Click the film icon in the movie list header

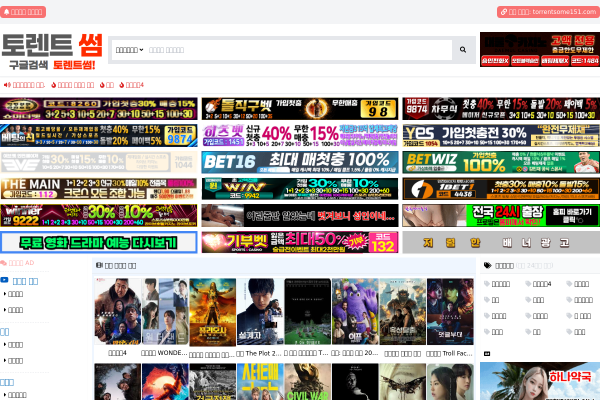[x=99, y=265]
